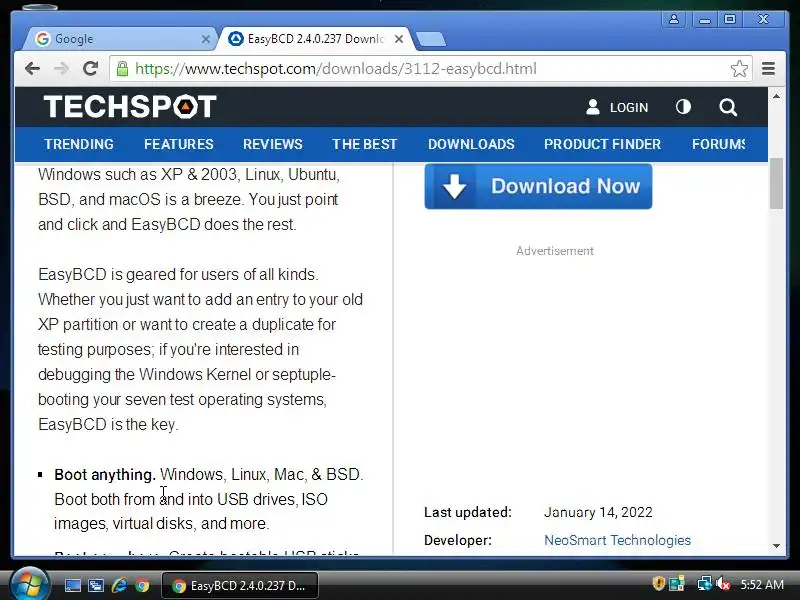Click the page scrollbar down arrow
The image size is (800, 600).
(776, 546)
